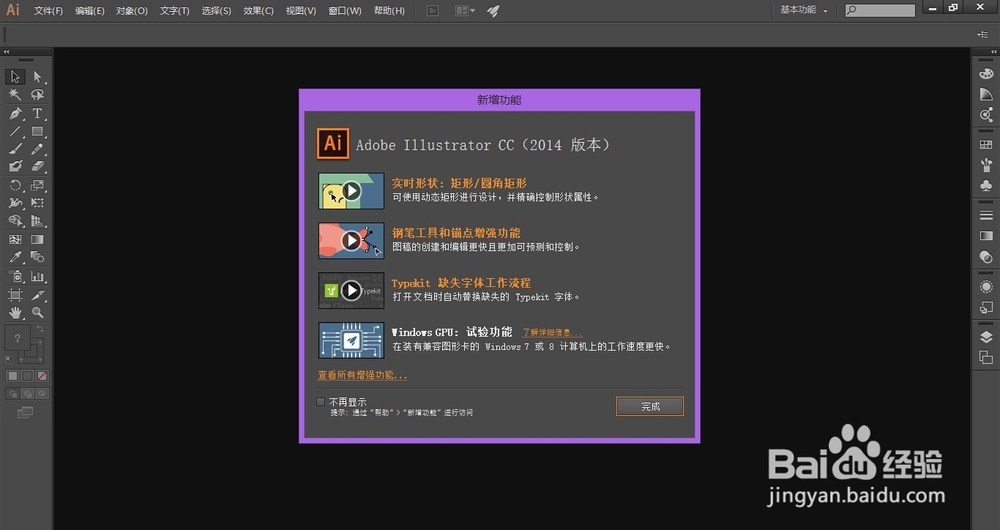Open the 文件(F) menu
Screen dimensions: 1000x530
(x=48, y=11)
